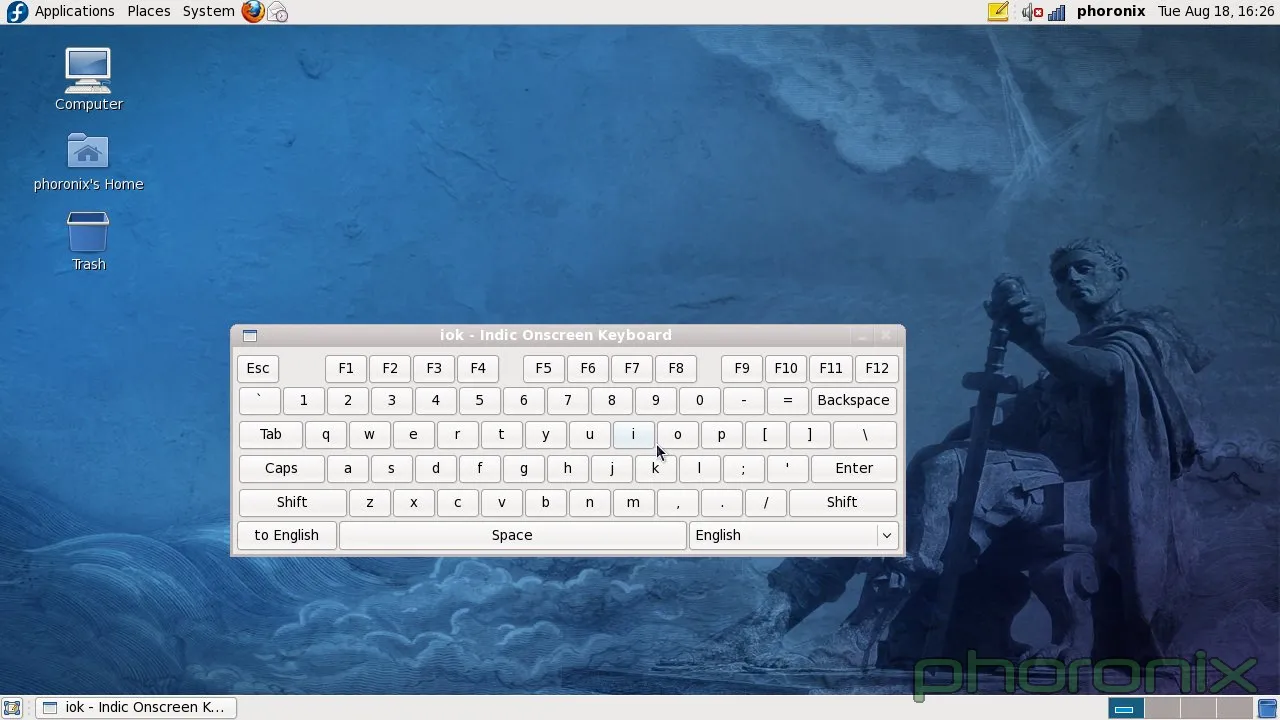
Task: Click the Esc key
Action: (x=258, y=368)
